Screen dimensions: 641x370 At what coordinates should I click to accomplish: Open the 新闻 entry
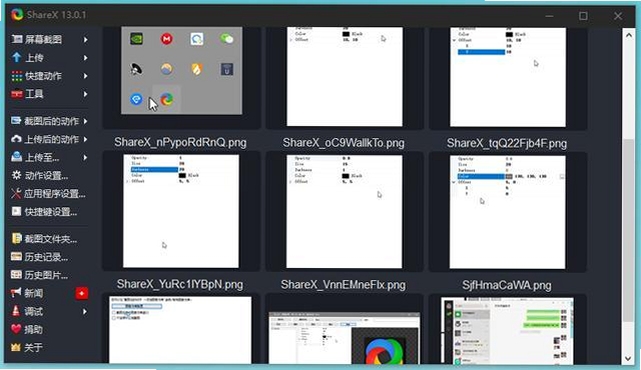(49, 293)
